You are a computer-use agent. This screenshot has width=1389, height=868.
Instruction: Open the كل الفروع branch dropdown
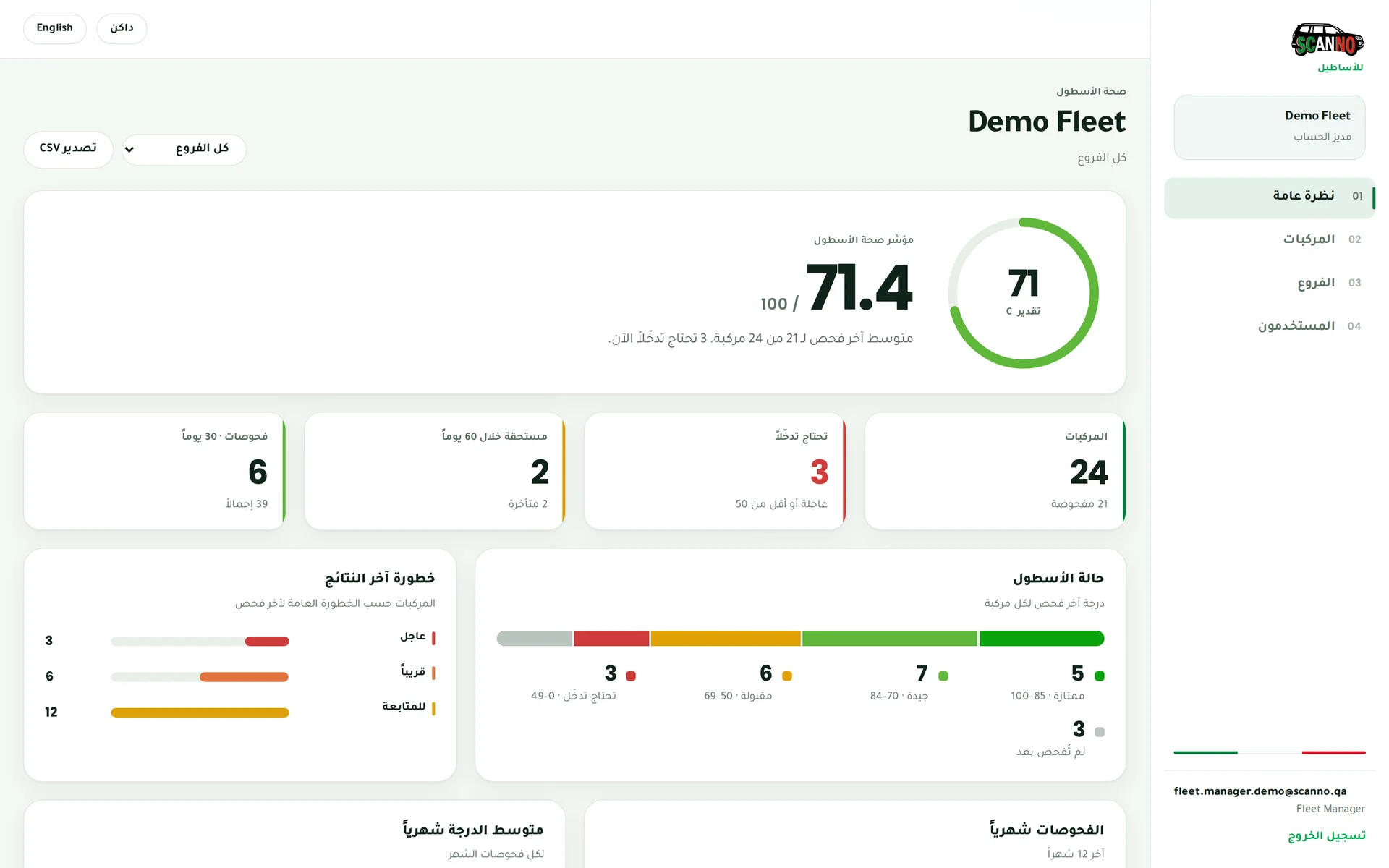click(x=184, y=149)
